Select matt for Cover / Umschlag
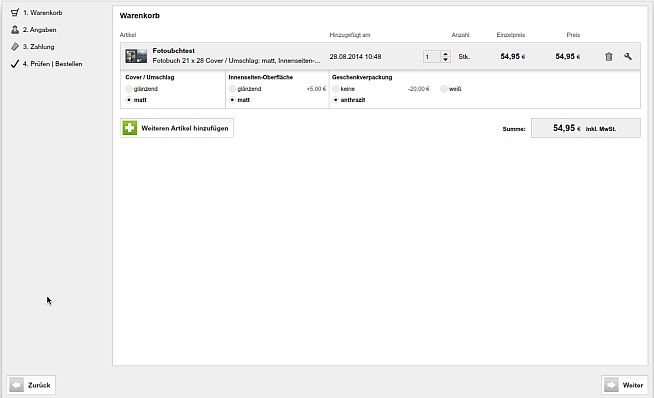This screenshot has height=398, width=654. point(128,100)
